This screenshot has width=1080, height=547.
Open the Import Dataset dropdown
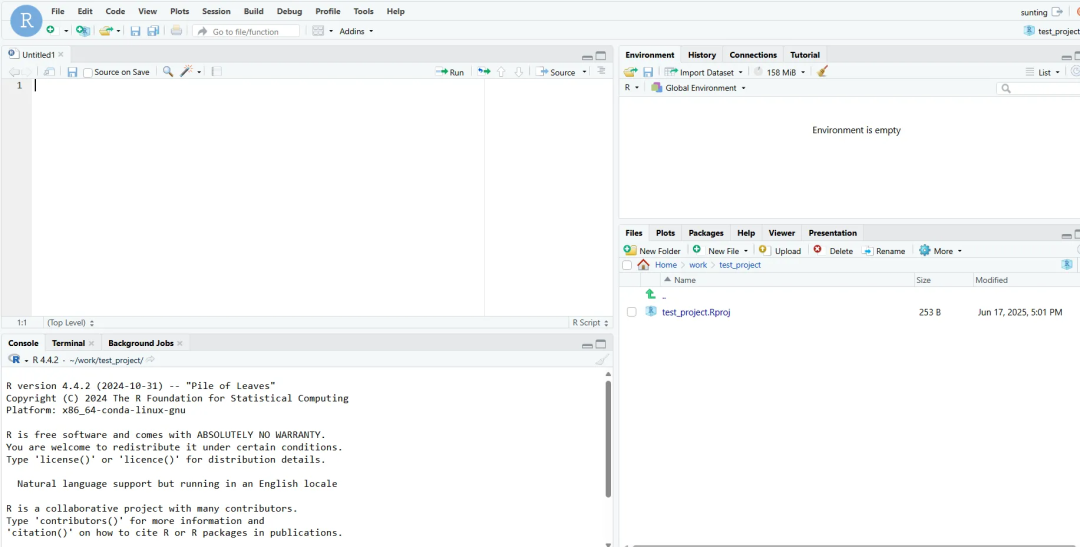[704, 72]
